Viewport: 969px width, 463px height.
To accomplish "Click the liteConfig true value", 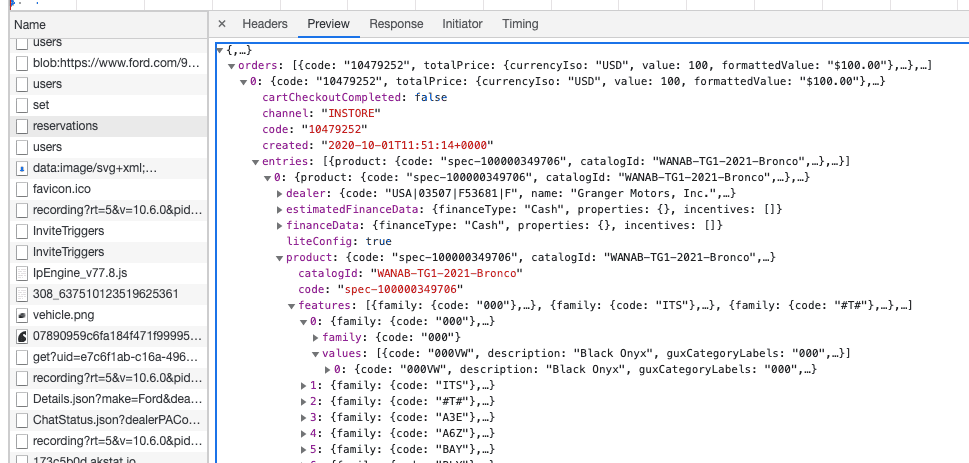I will point(379,242).
